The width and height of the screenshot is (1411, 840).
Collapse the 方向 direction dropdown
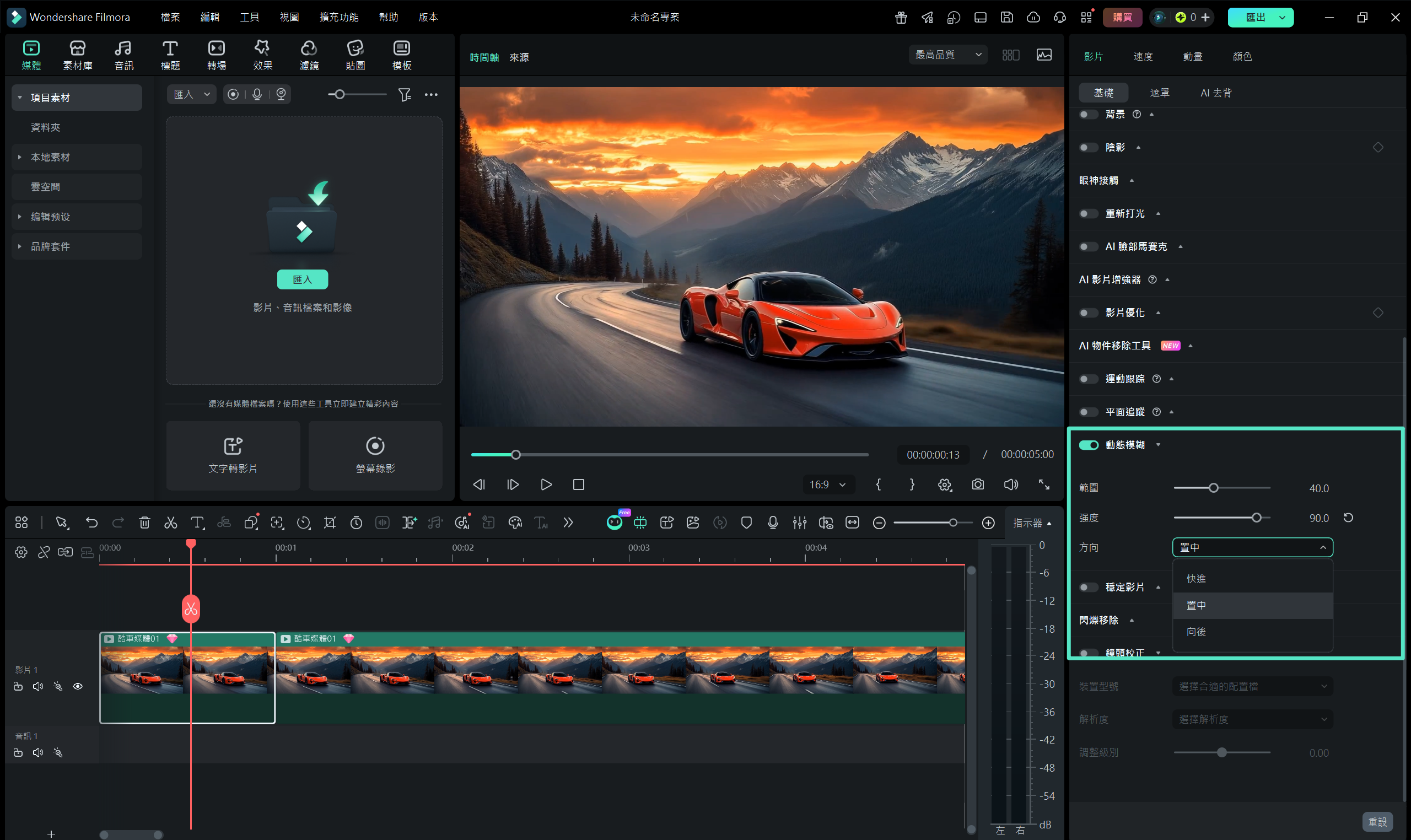pyautogui.click(x=1252, y=547)
